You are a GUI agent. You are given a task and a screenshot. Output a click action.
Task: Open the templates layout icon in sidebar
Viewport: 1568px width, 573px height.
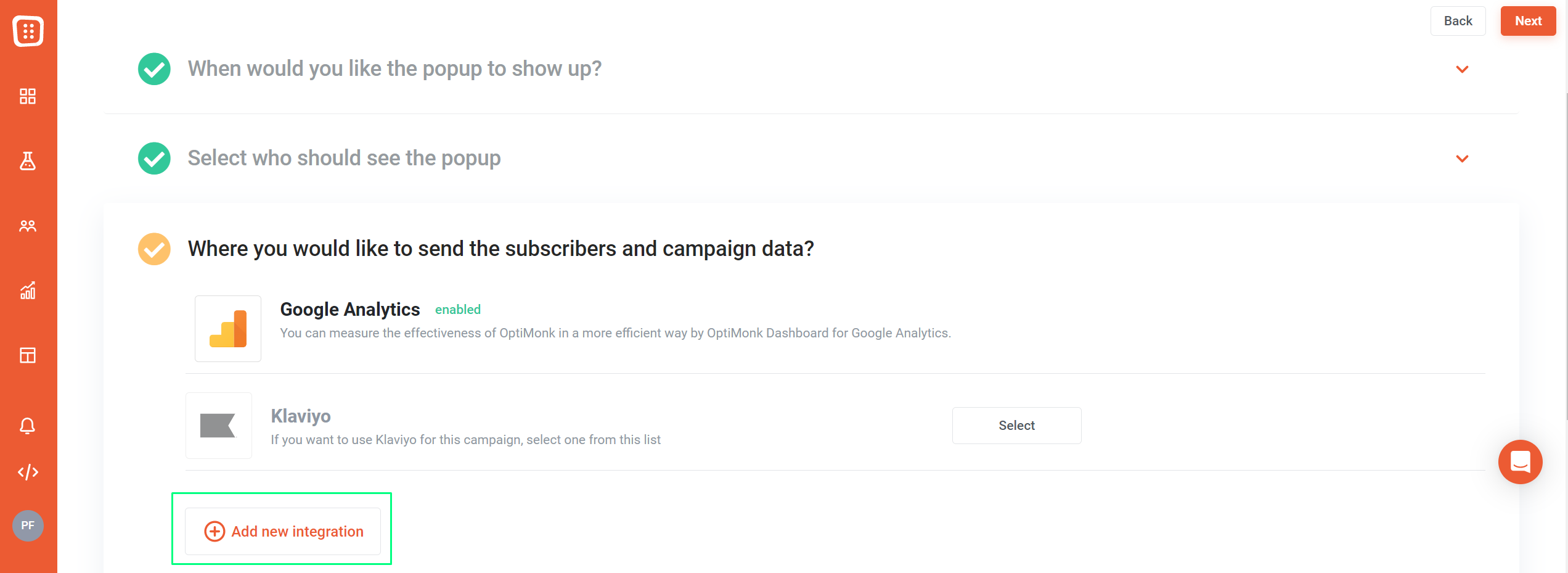pos(28,355)
